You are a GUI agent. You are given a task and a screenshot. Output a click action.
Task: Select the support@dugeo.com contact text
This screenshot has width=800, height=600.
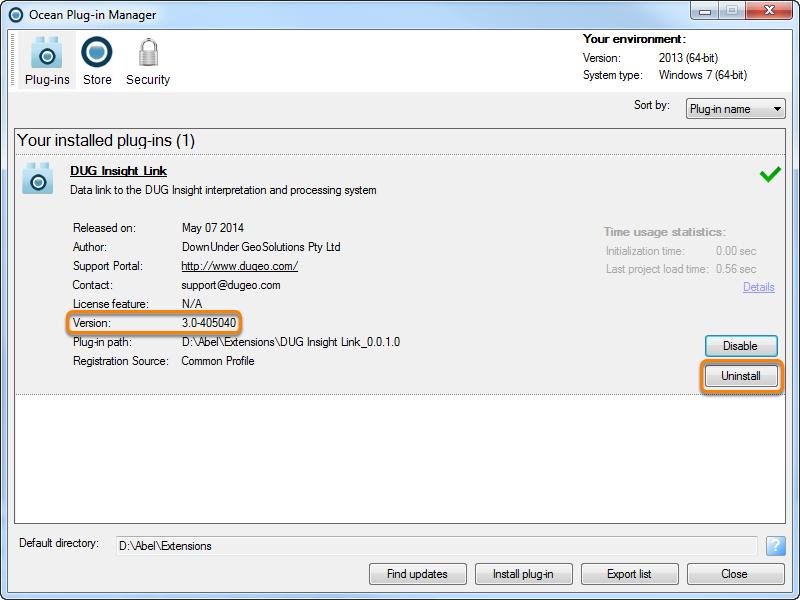(x=231, y=285)
